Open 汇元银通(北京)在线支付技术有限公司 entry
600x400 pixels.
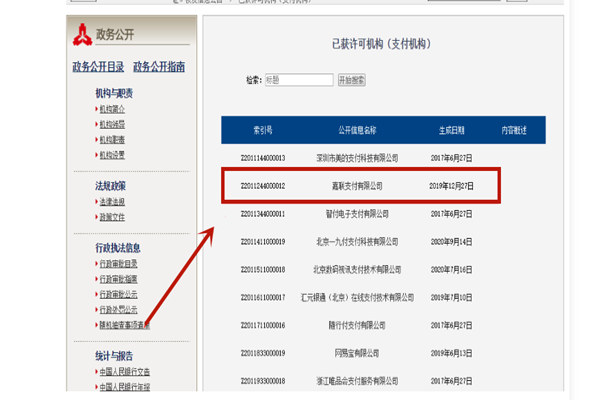357,297
